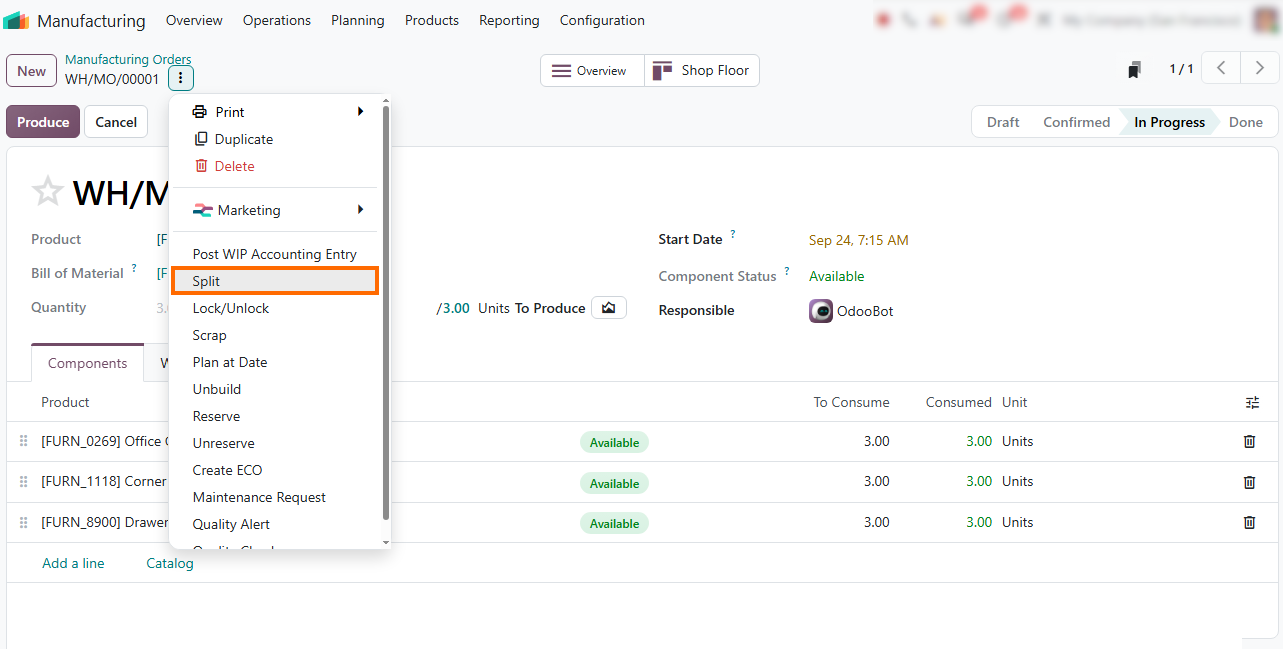The height and width of the screenshot is (649, 1283).
Task: Click the Produce button
Action: click(x=43, y=122)
